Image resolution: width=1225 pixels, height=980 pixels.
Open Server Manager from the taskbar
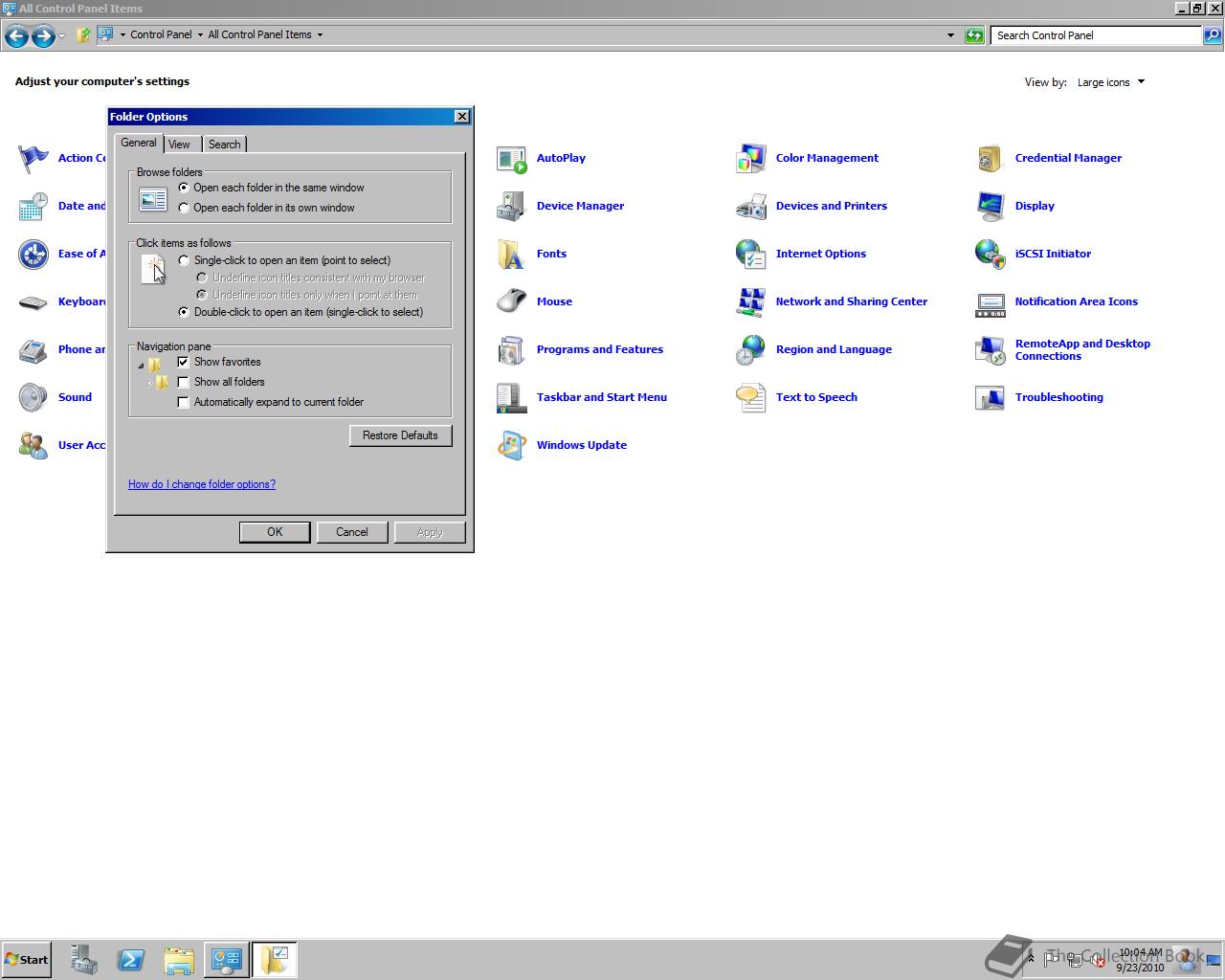pyautogui.click(x=84, y=960)
